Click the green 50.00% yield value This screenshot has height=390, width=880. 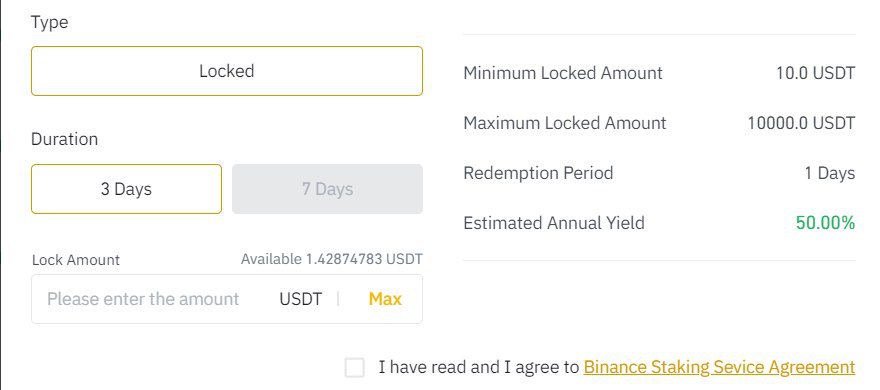click(825, 223)
